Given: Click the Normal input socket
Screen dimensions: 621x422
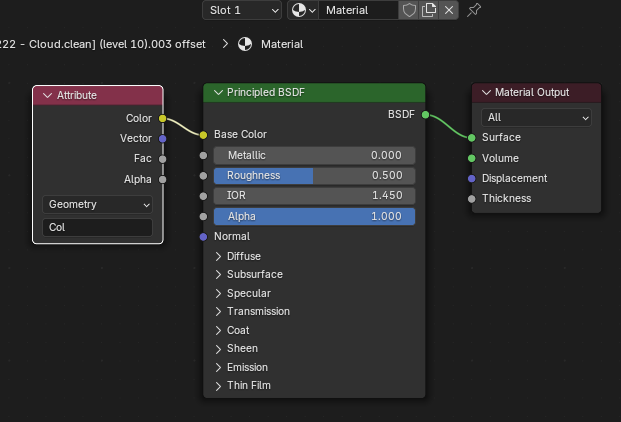Looking at the screenshot, I should (x=203, y=237).
